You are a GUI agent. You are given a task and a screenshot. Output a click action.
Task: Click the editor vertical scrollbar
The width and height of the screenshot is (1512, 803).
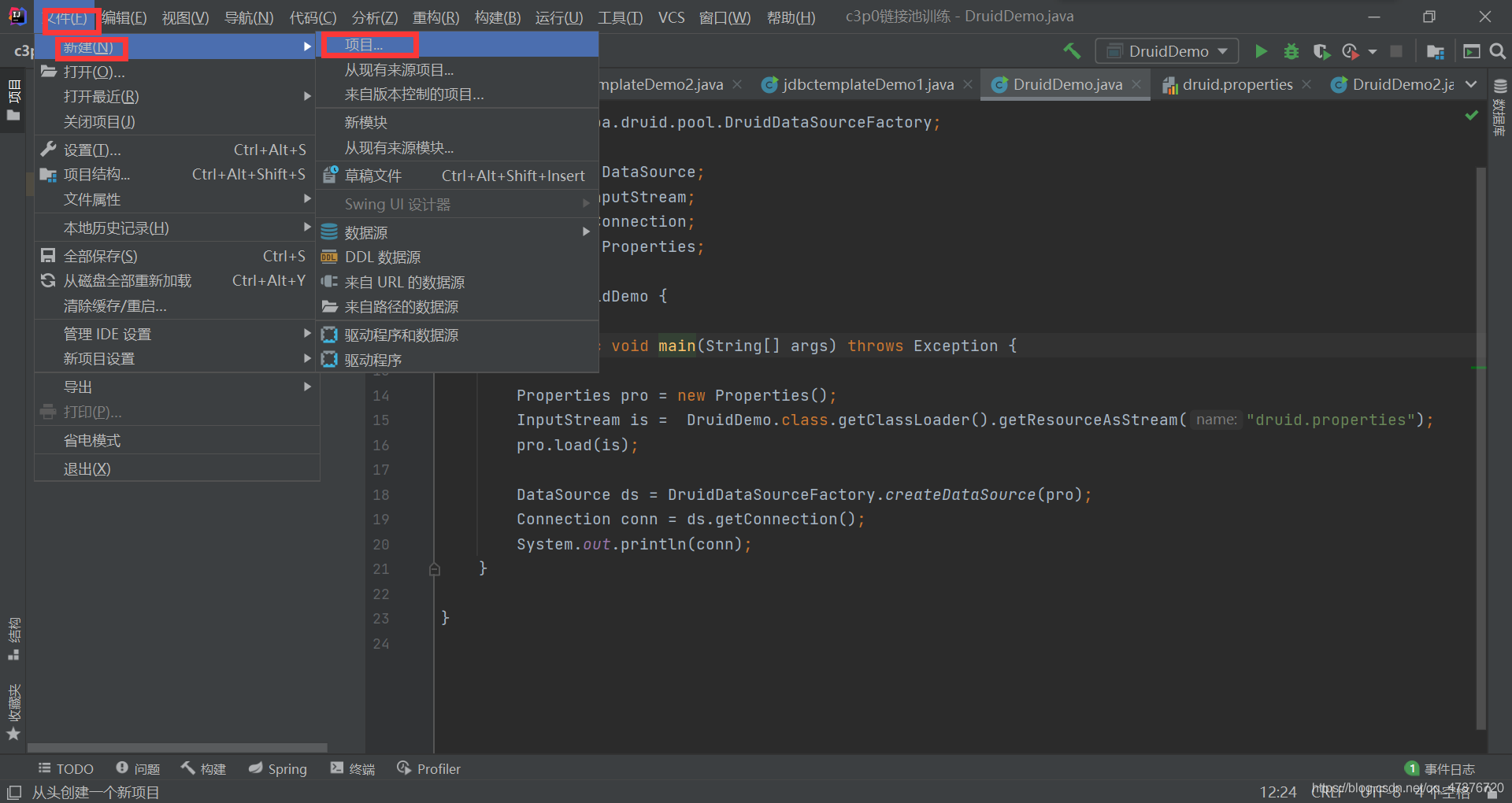pyautogui.click(x=1481, y=447)
